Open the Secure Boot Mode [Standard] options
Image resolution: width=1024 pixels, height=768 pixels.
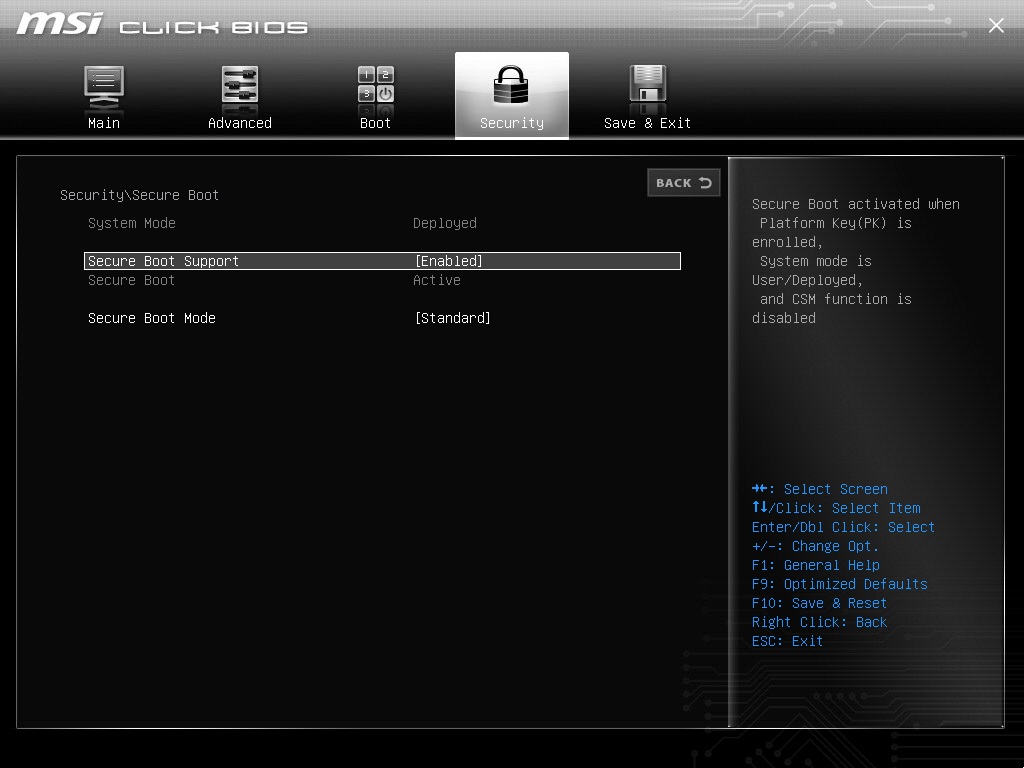453,318
